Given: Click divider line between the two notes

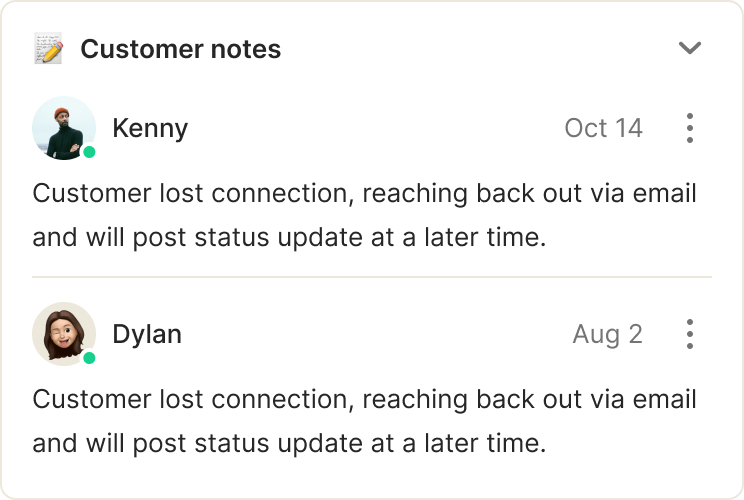Looking at the screenshot, I should 371,276.
